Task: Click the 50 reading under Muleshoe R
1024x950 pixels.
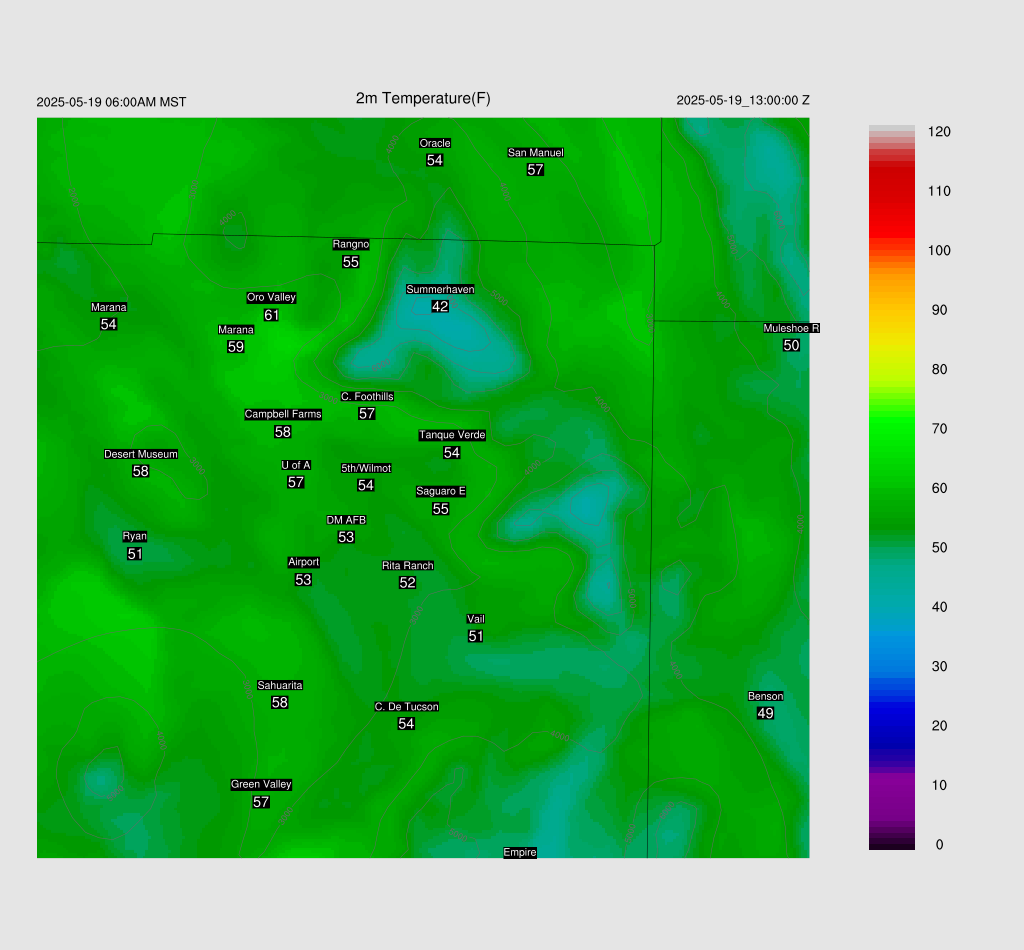Action: click(791, 345)
